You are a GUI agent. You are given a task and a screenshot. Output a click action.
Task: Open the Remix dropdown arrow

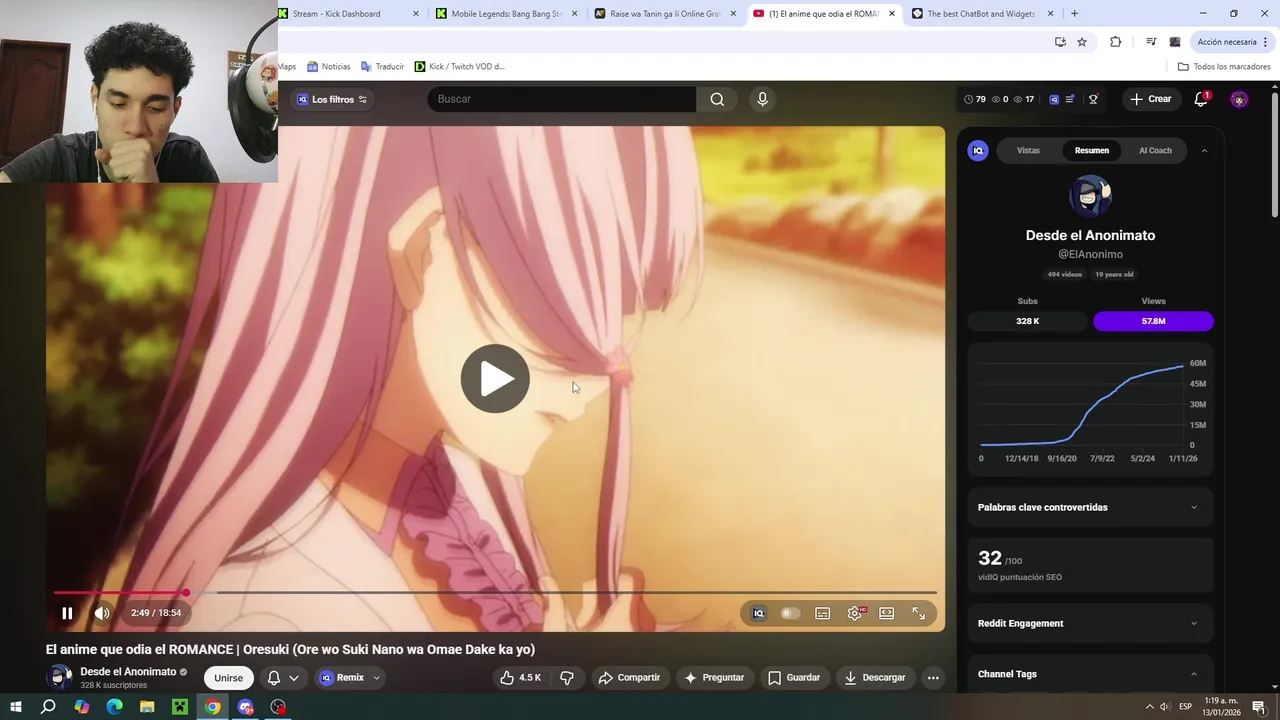[x=377, y=677]
